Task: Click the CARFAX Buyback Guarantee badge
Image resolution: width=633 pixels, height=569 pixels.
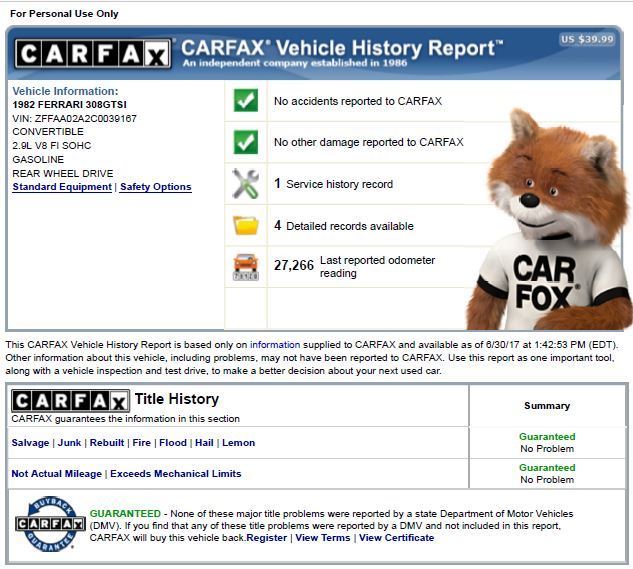Action: point(50,524)
